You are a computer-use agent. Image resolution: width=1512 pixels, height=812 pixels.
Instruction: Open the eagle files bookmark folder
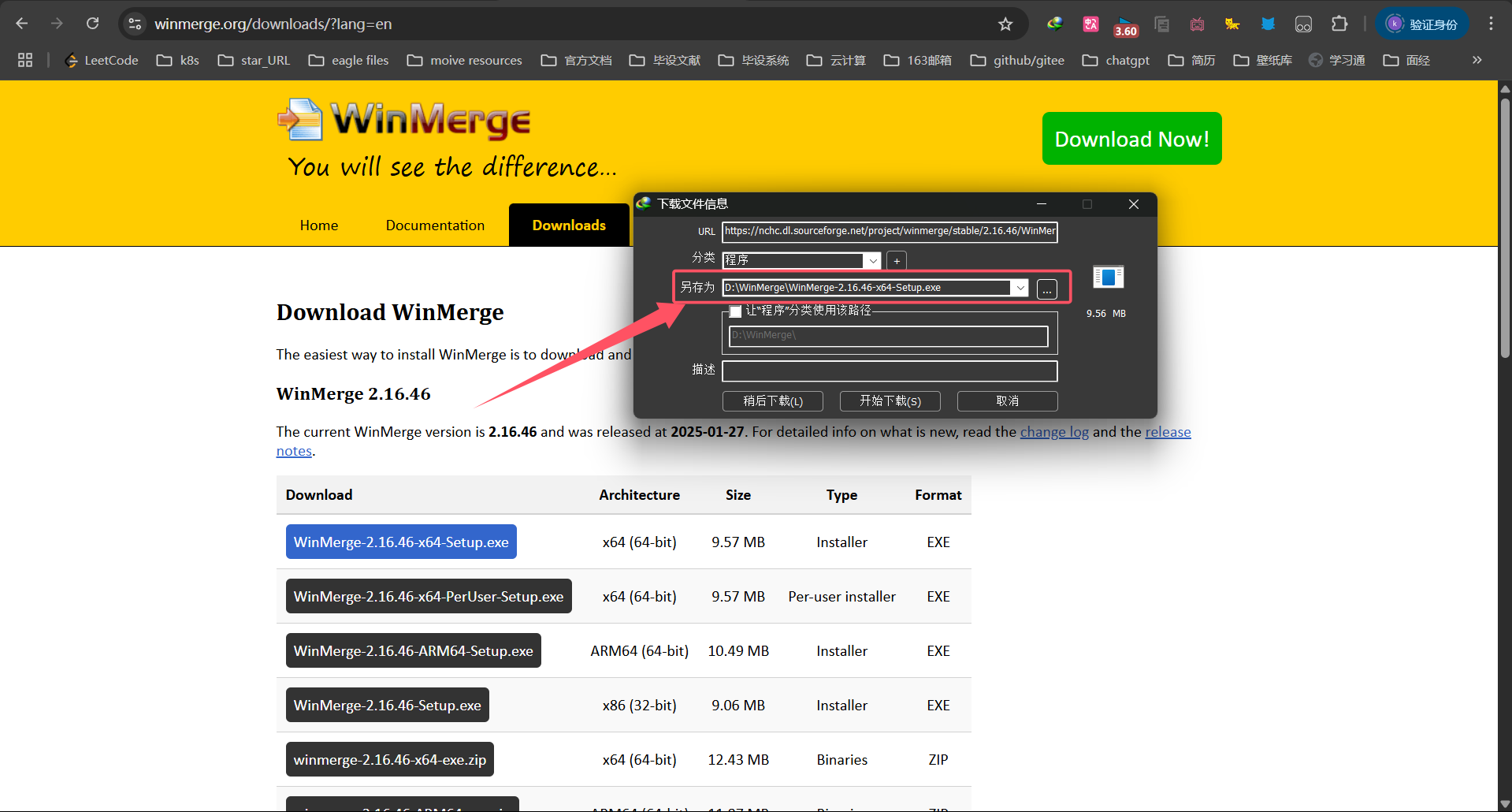pos(348,60)
